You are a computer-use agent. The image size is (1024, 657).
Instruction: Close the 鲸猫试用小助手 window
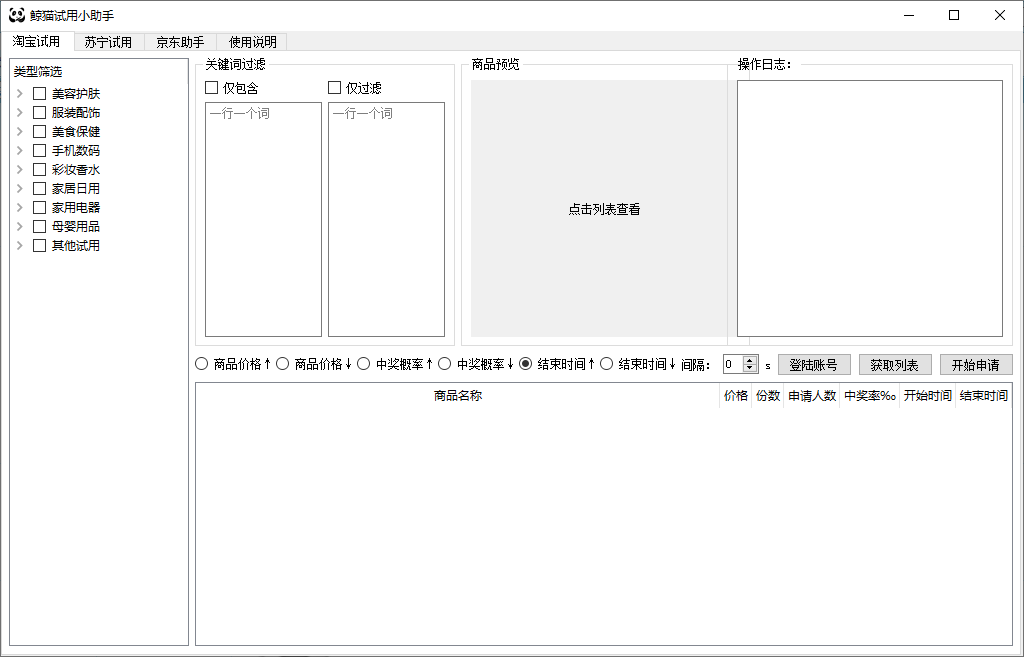click(1000, 15)
